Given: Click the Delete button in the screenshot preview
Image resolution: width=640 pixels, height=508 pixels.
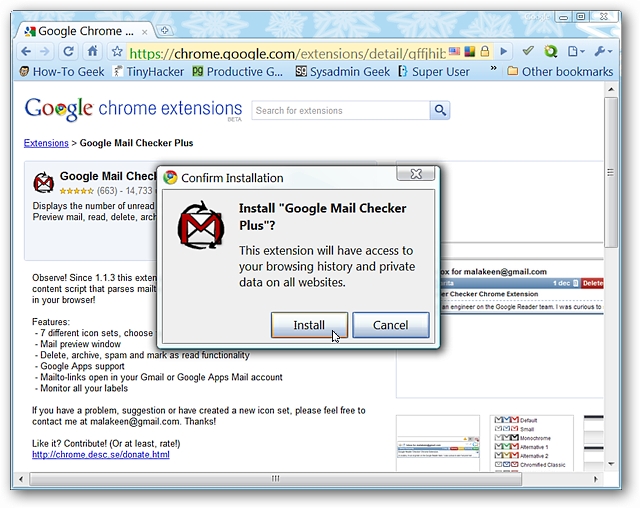Looking at the screenshot, I should (x=592, y=283).
